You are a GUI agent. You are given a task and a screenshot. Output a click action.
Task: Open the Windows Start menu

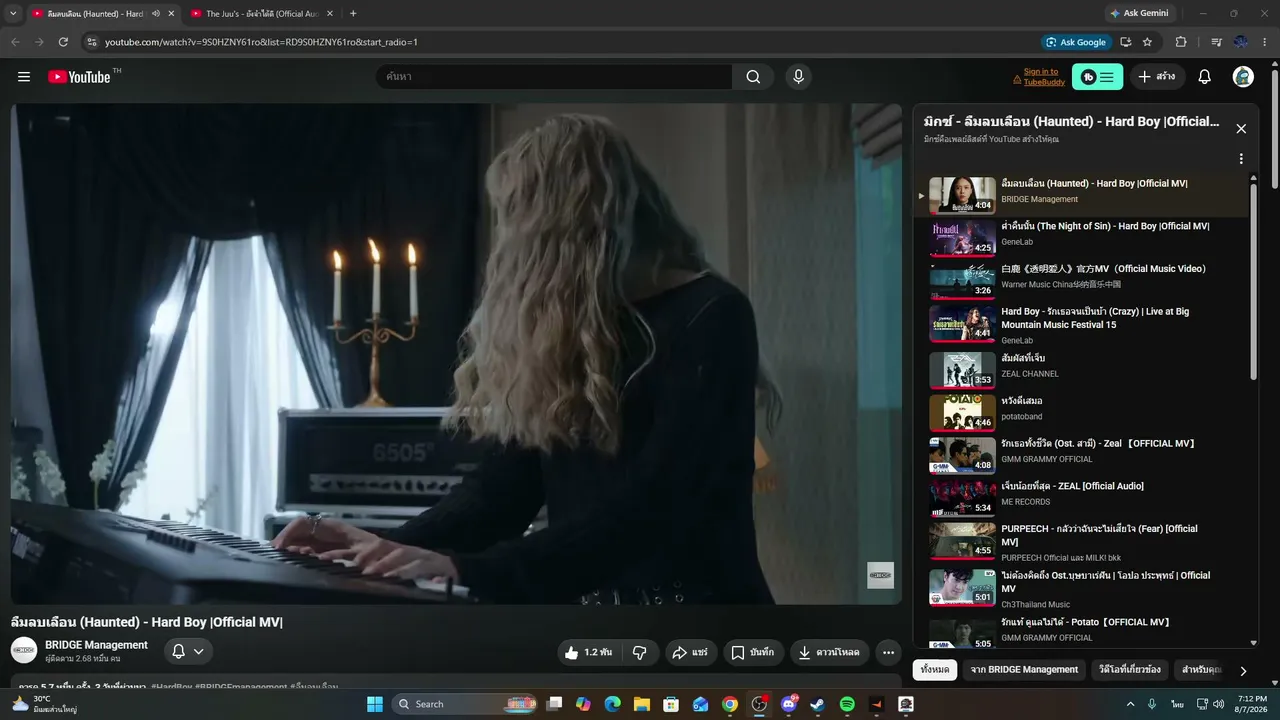[374, 704]
